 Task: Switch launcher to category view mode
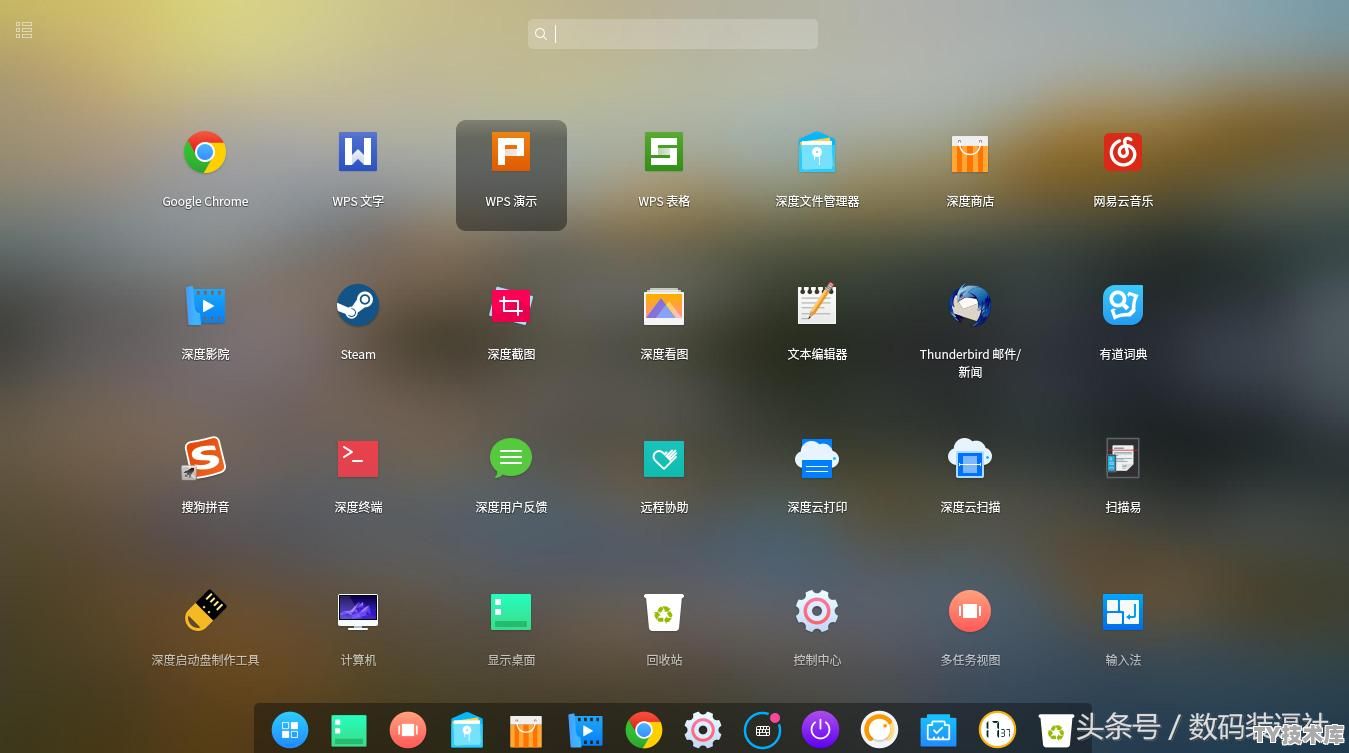[24, 31]
